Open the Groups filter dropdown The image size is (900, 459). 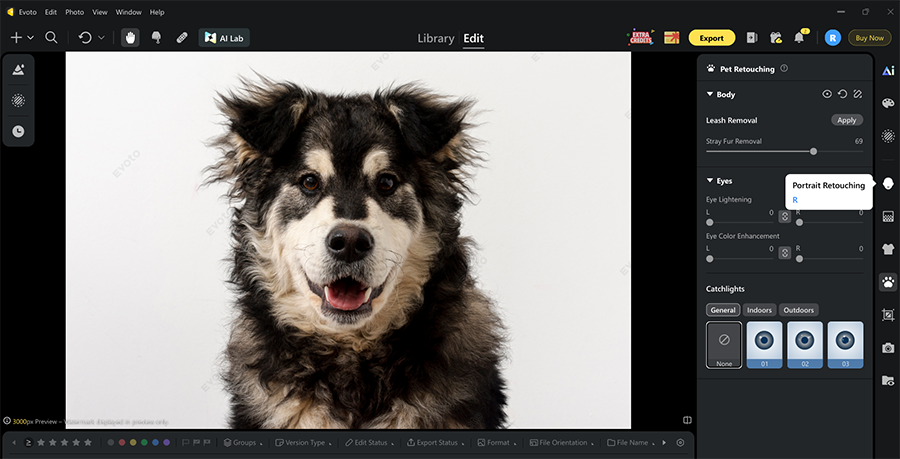[x=244, y=442]
